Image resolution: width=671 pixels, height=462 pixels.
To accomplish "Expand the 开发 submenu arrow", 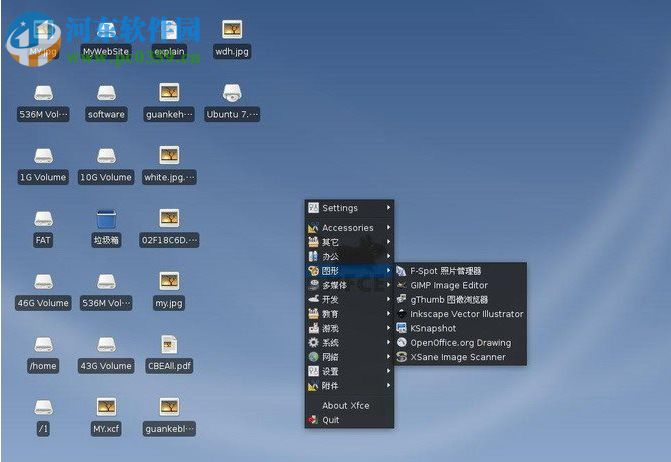I will tap(388, 299).
